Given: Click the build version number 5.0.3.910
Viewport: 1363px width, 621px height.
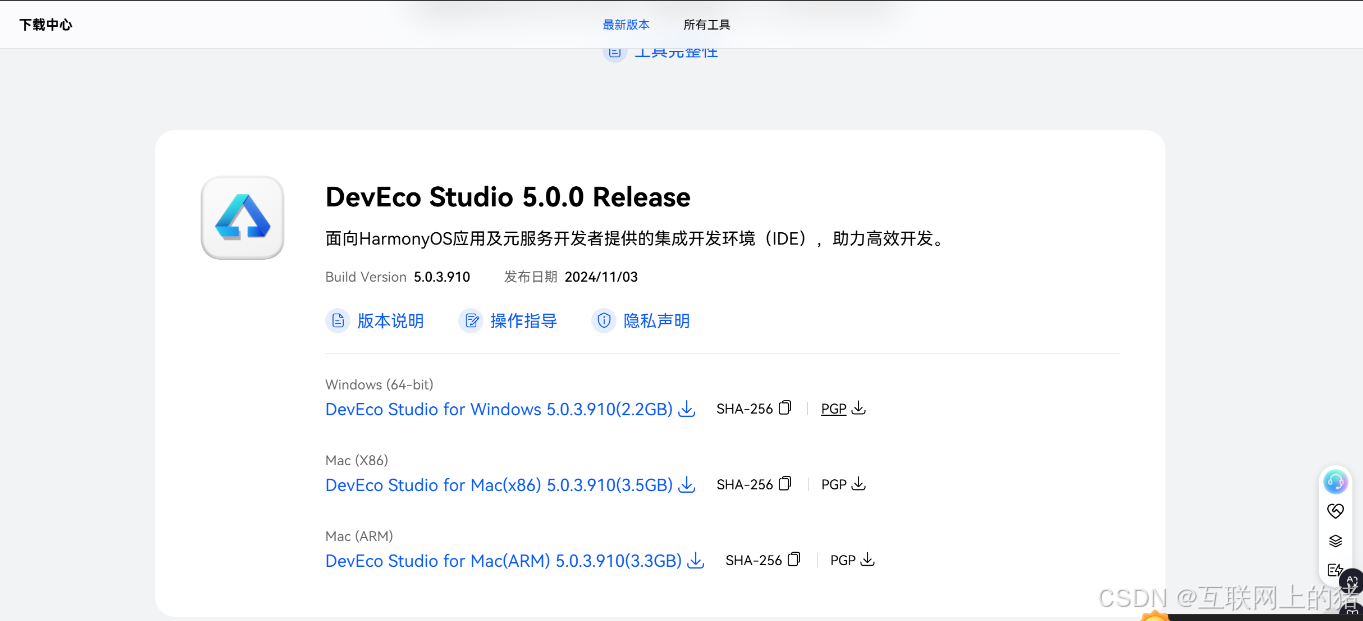Looking at the screenshot, I should pos(442,277).
